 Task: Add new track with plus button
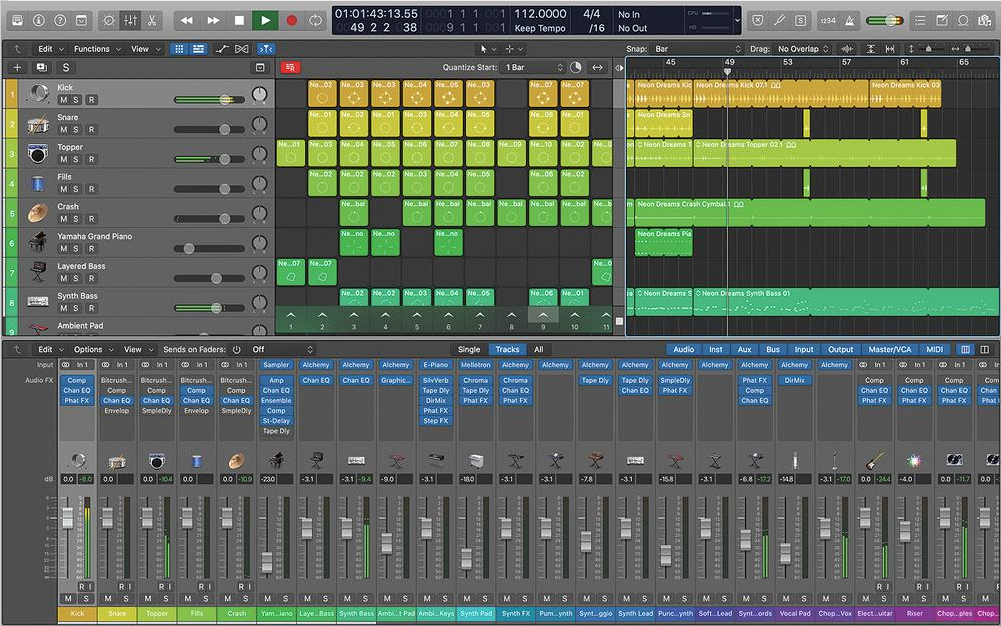(x=17, y=67)
